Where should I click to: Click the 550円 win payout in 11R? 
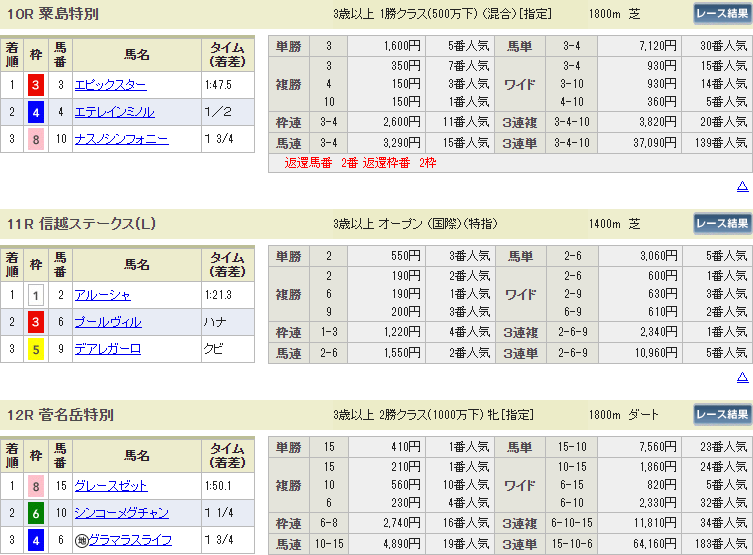pyautogui.click(x=406, y=256)
